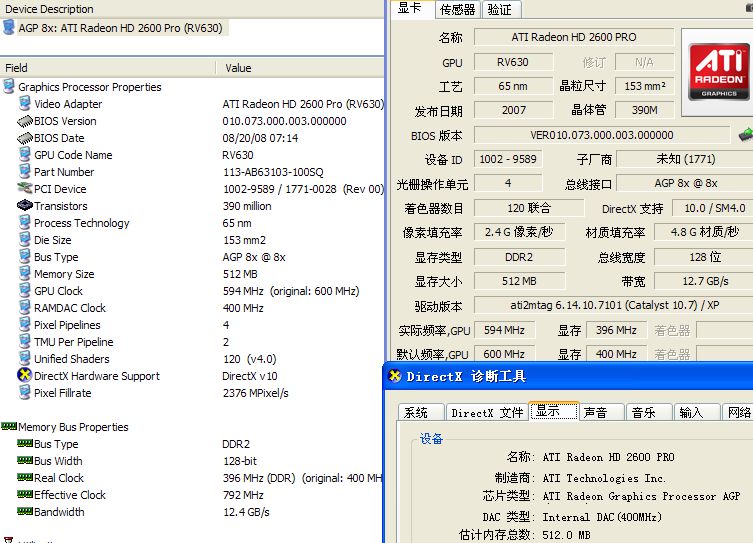The image size is (753, 543).
Task: Select the Memory Bus Type value DDR2
Action: (236, 444)
